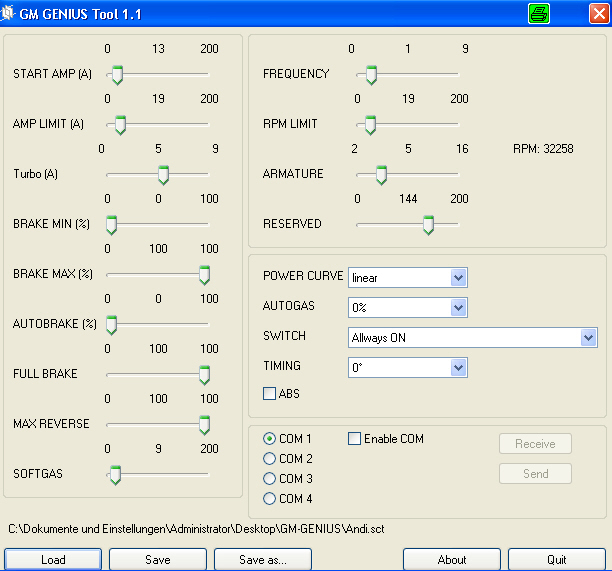The width and height of the screenshot is (612, 571).
Task: Click the RESERVED slider thumb
Action: 428,225
